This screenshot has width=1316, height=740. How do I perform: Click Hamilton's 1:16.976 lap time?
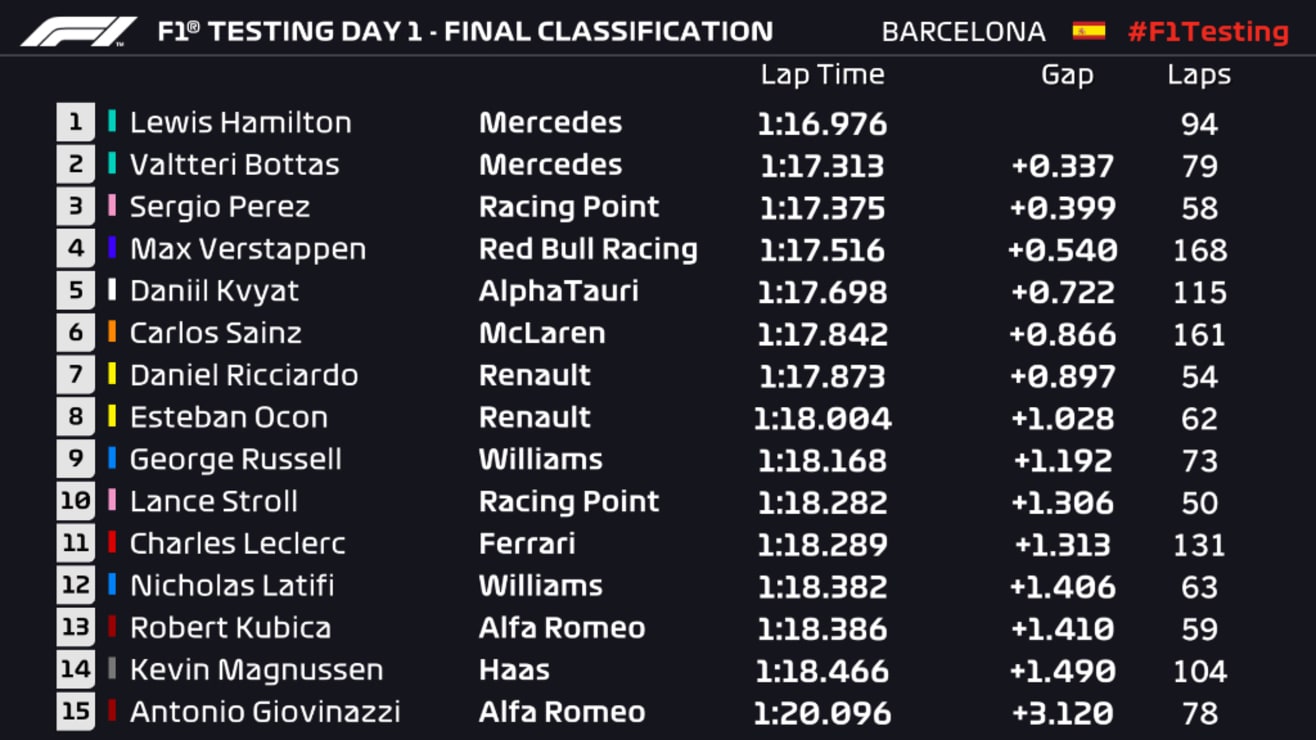[822, 124]
